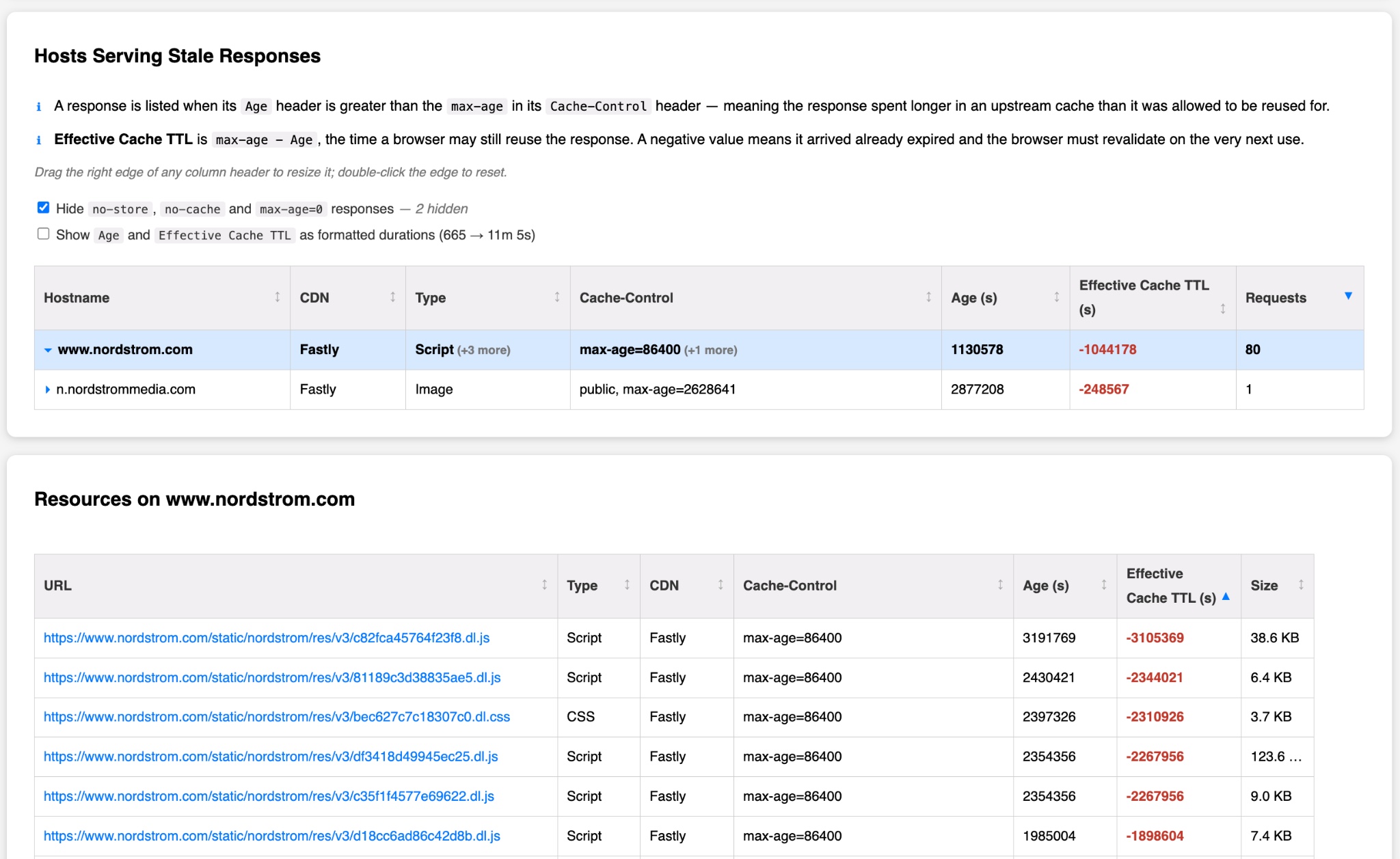
Task: Click info icon beside Effective Cache TTL explanation
Action: [x=39, y=140]
